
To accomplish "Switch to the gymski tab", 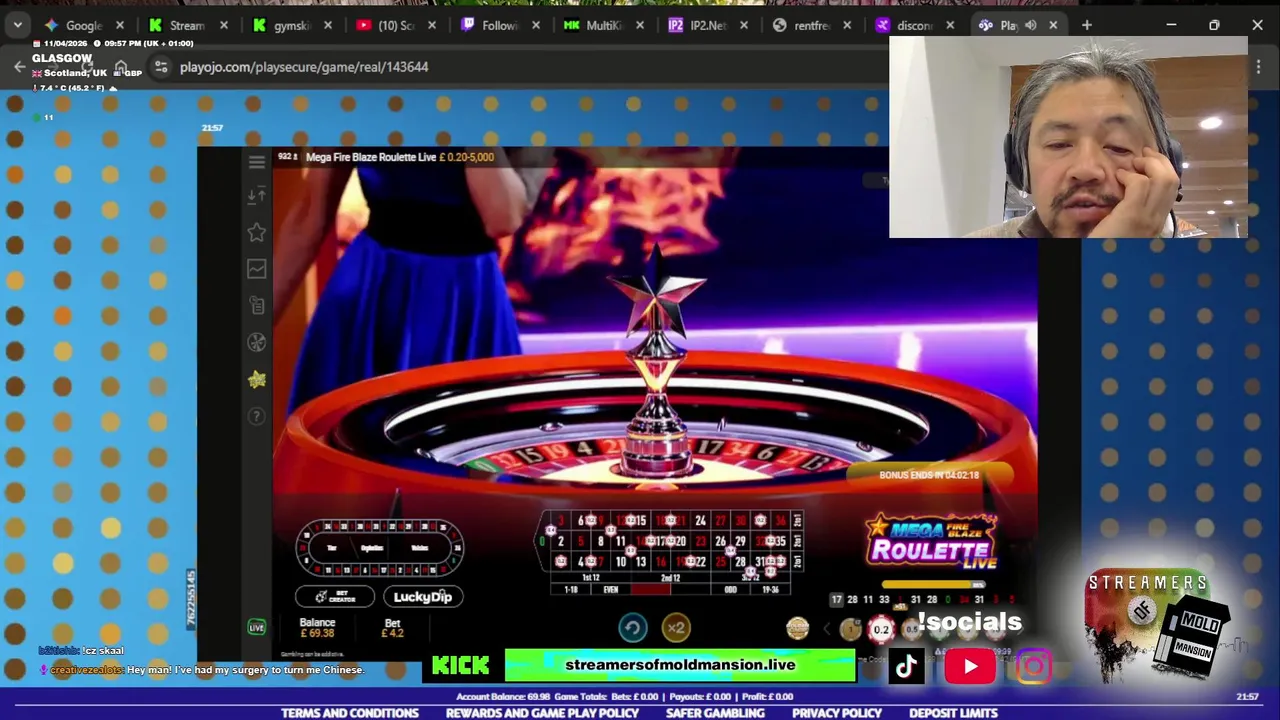I will point(292,25).
